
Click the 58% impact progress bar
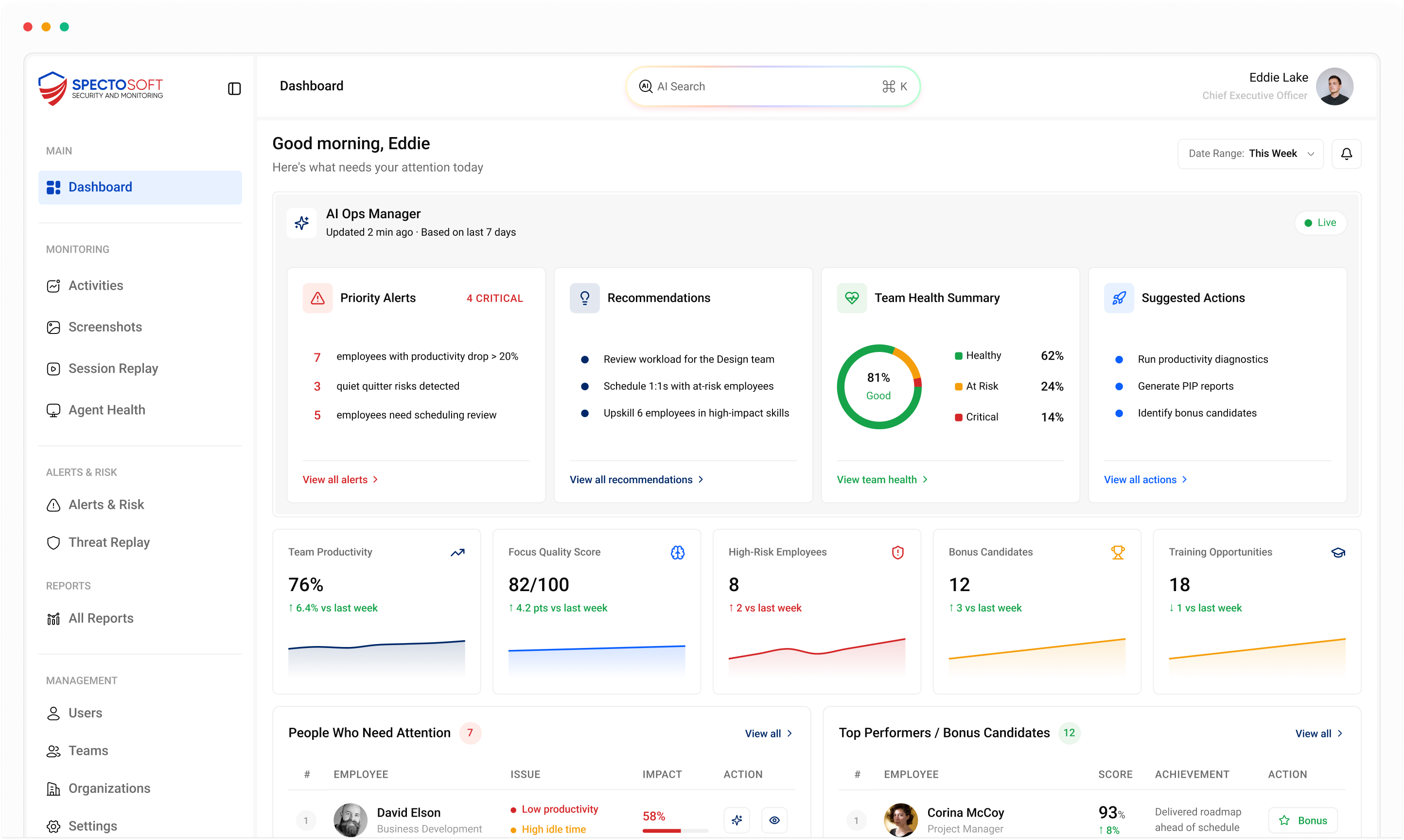pyautogui.click(x=675, y=830)
